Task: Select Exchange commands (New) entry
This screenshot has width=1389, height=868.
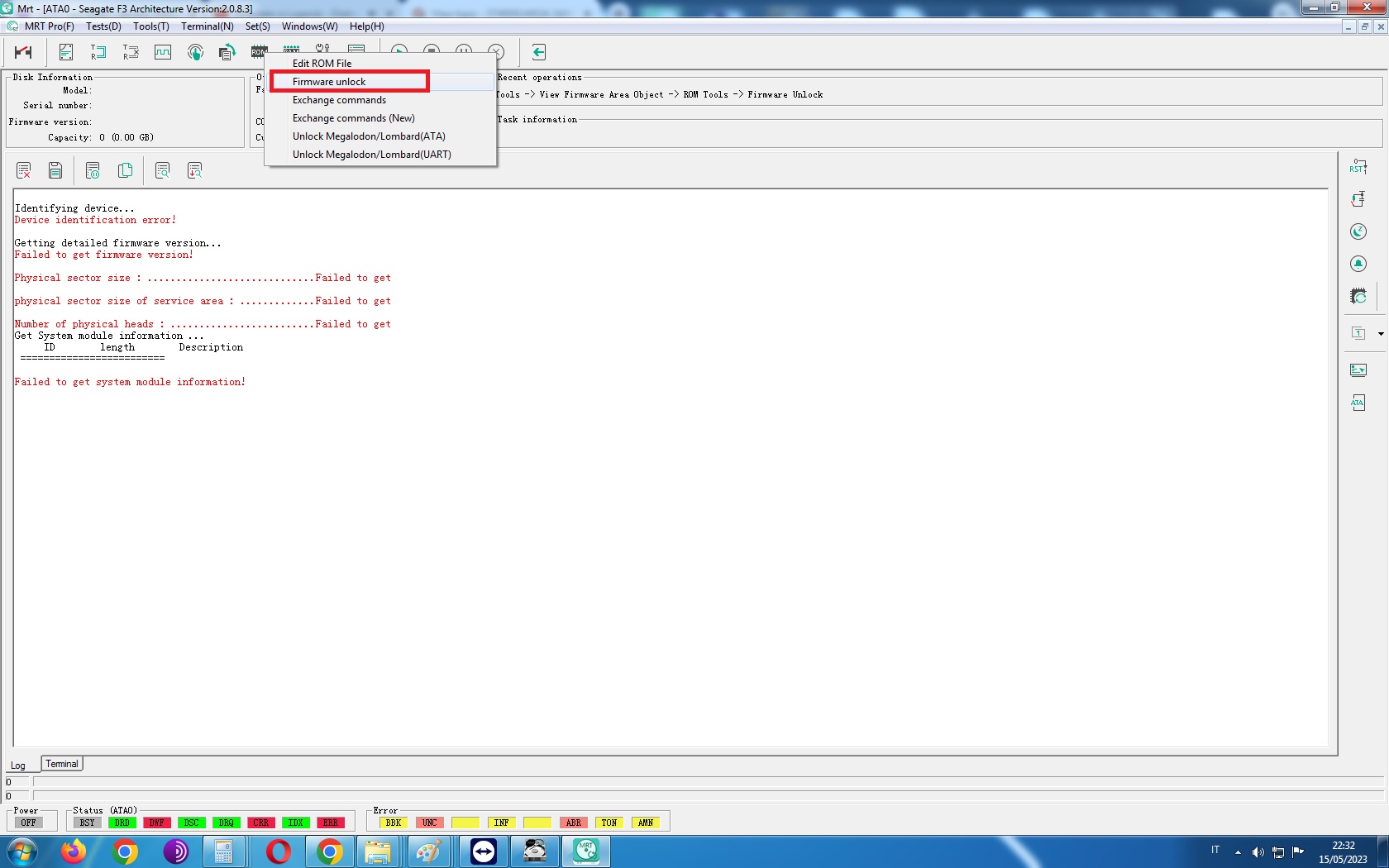Action: (381, 118)
